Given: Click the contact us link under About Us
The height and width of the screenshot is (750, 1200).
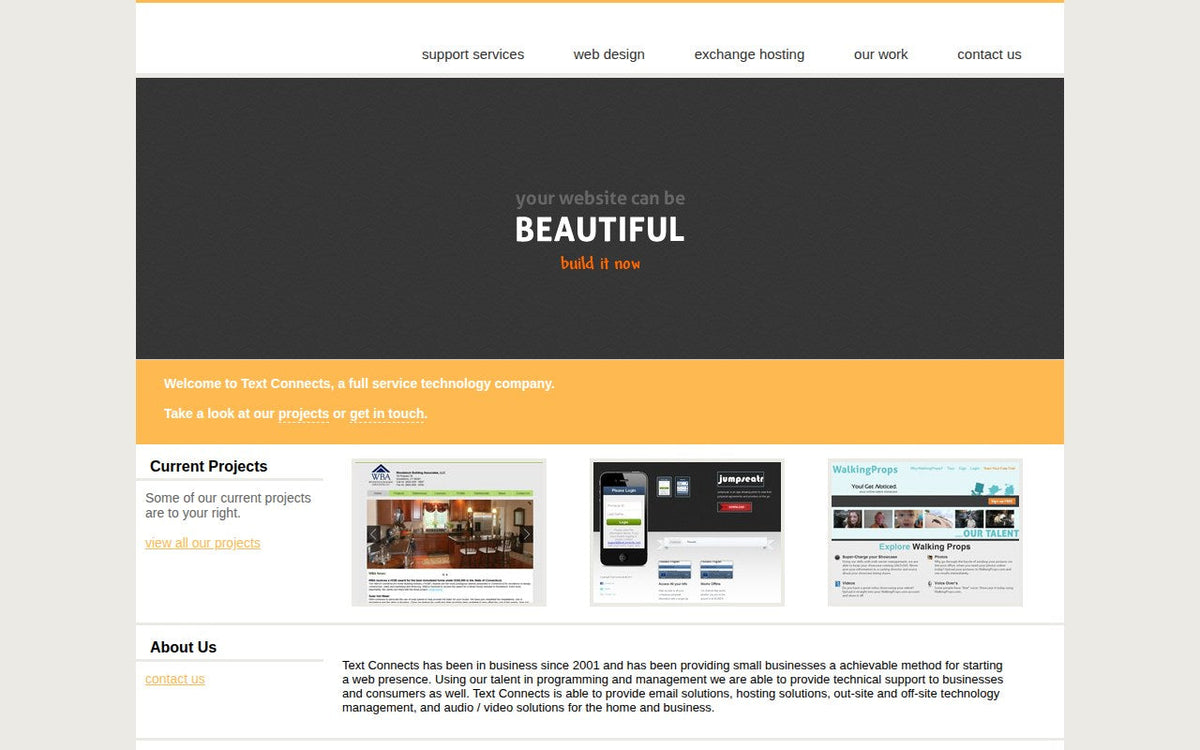Looking at the screenshot, I should [x=175, y=679].
